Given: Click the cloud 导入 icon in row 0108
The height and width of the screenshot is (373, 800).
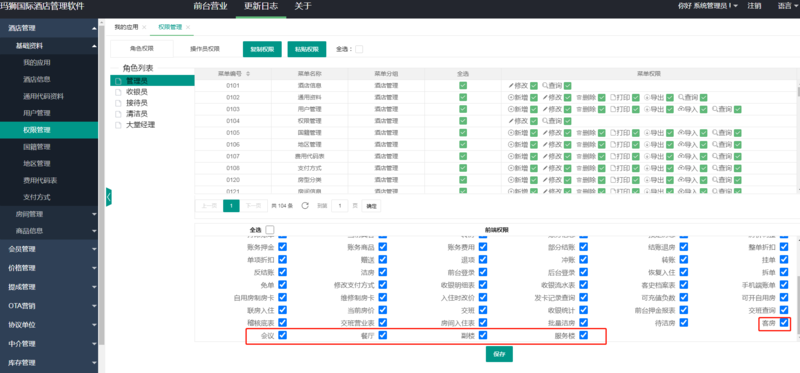Looking at the screenshot, I should click(681, 168).
